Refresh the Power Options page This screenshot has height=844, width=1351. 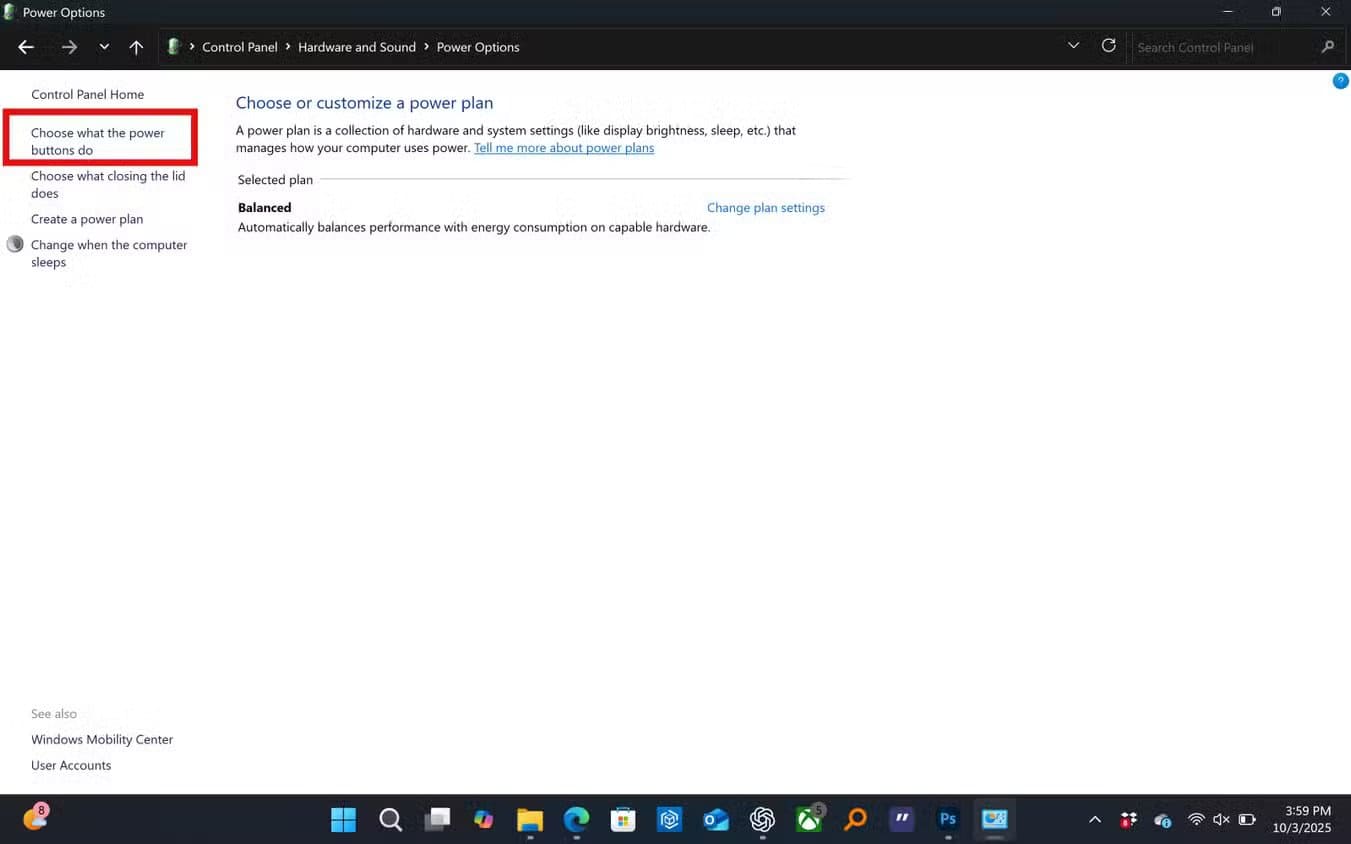pos(1108,46)
